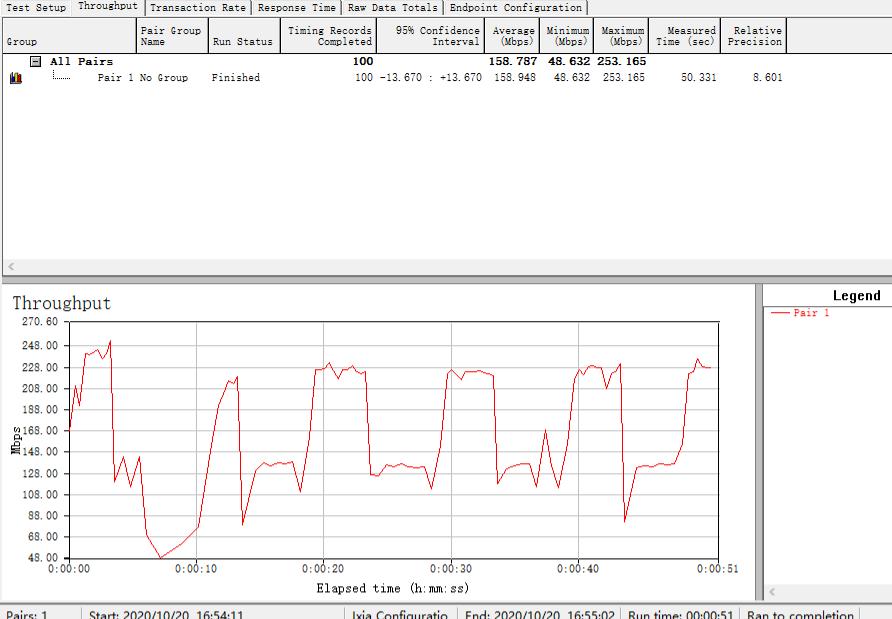Click the 270.60 y-axis label
Screen dimensions: 892x619
[40, 321]
